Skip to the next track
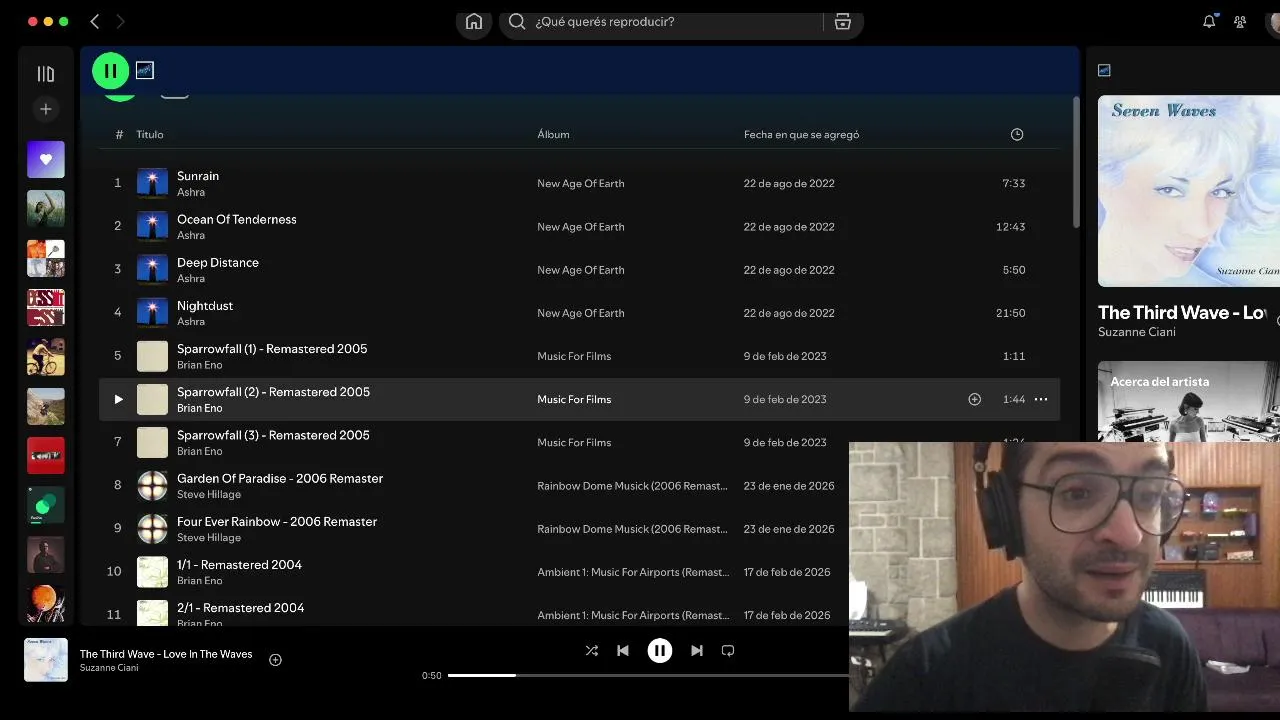The image size is (1280, 720). (697, 650)
